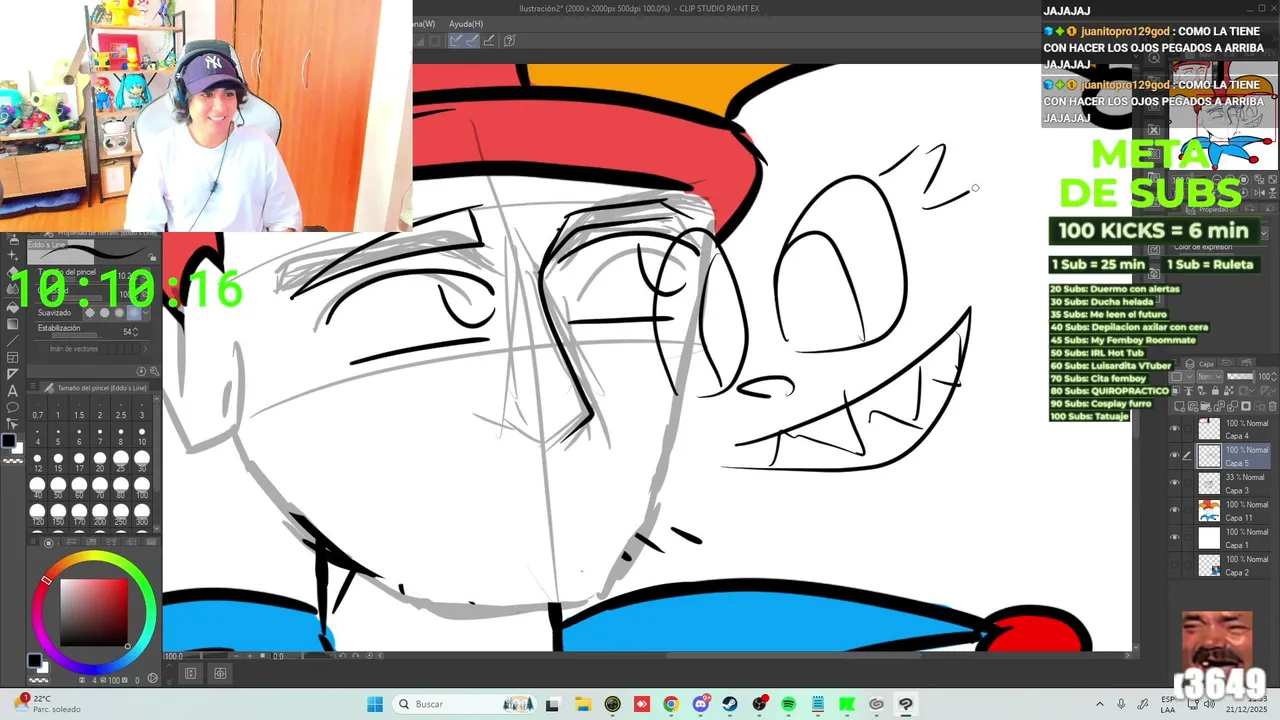Screen dimensions: 1280x720
Task: Select the Gradient tool
Action: 12,324
